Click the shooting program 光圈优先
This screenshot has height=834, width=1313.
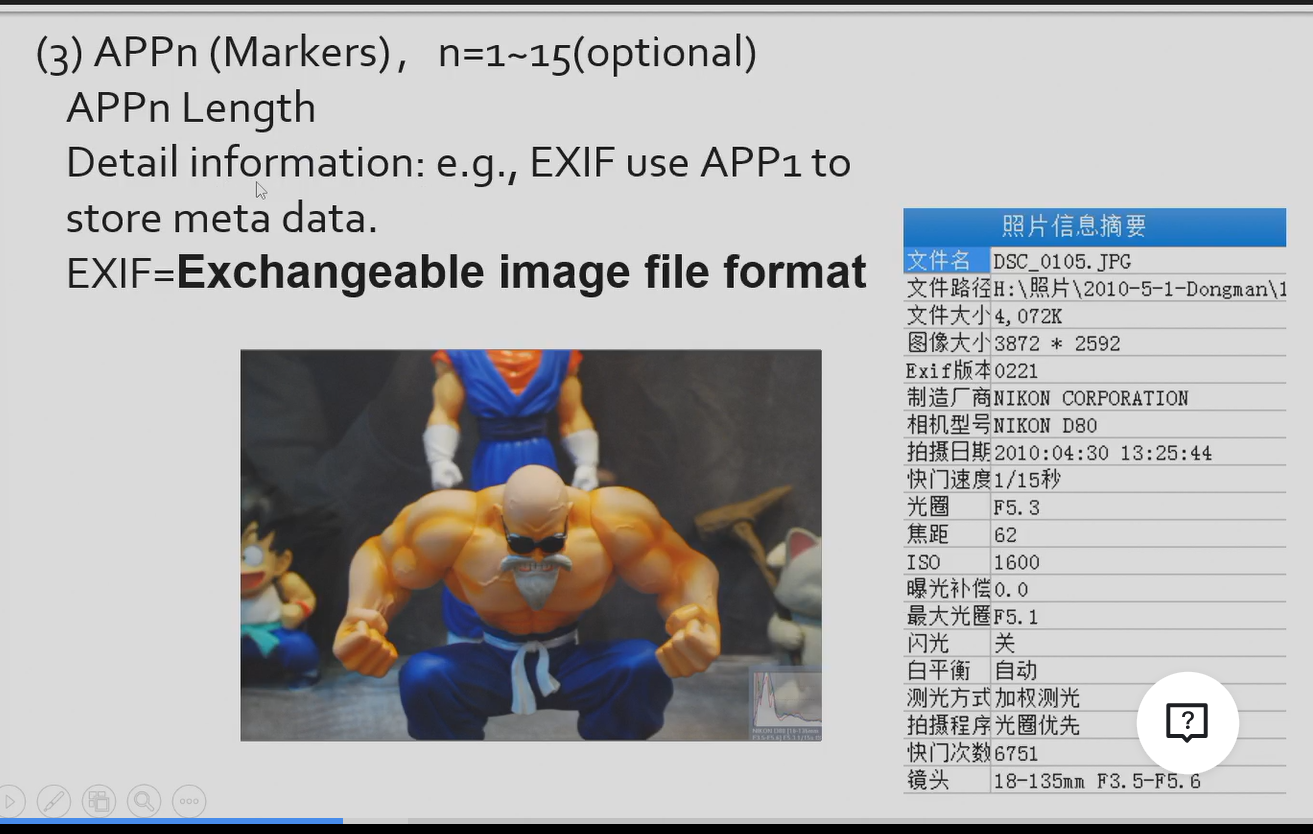pos(1037,725)
